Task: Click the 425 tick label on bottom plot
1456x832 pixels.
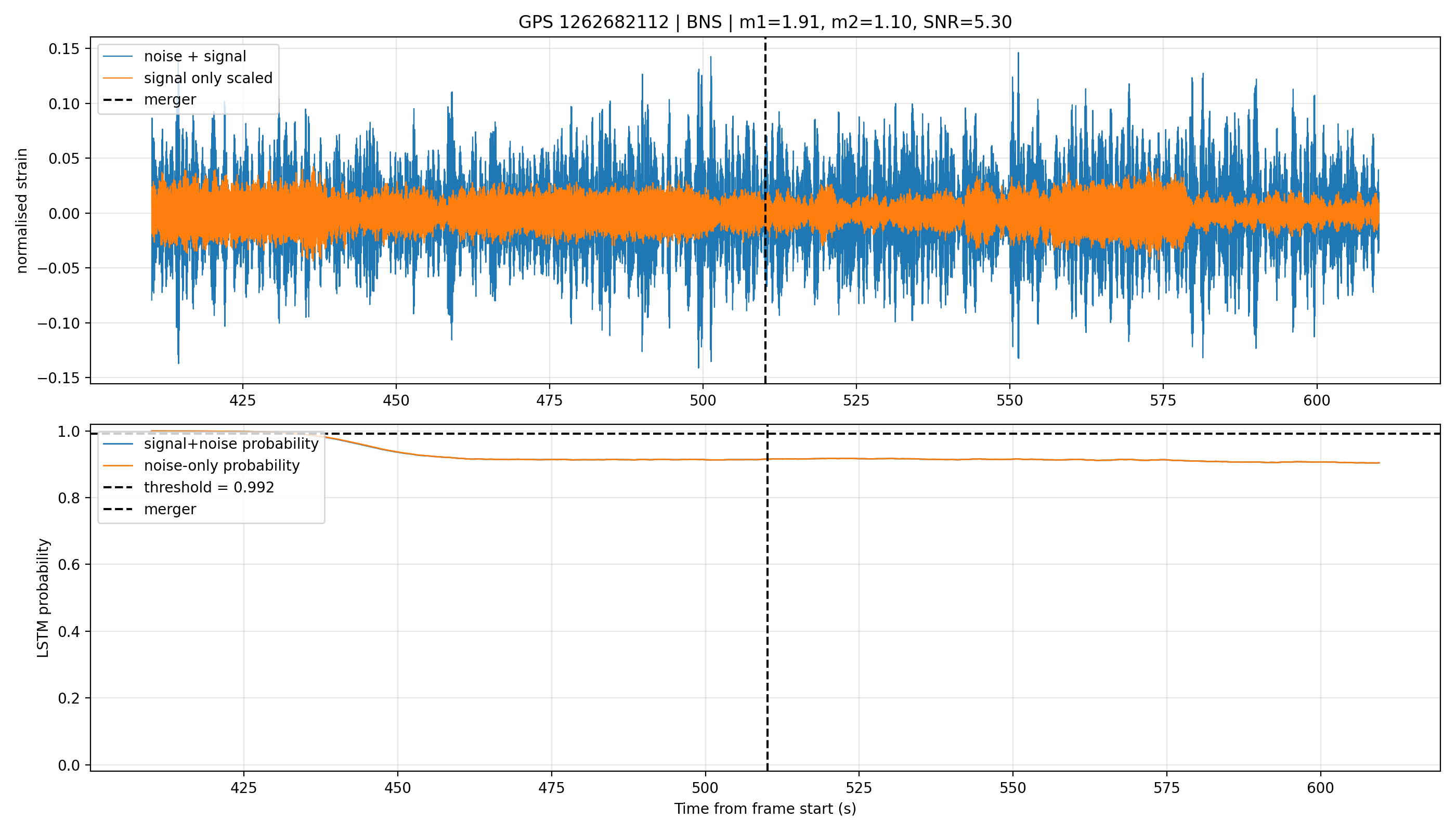Action: click(244, 788)
